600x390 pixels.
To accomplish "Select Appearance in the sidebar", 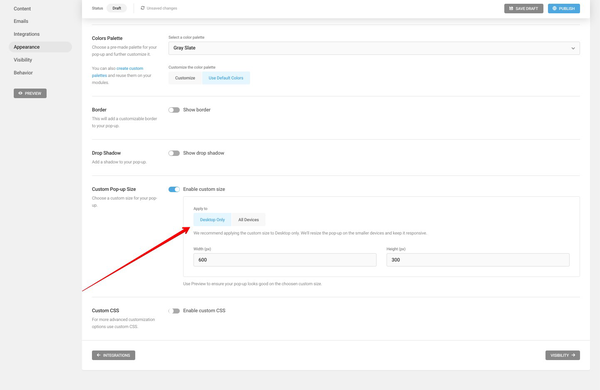I will (x=40, y=47).
